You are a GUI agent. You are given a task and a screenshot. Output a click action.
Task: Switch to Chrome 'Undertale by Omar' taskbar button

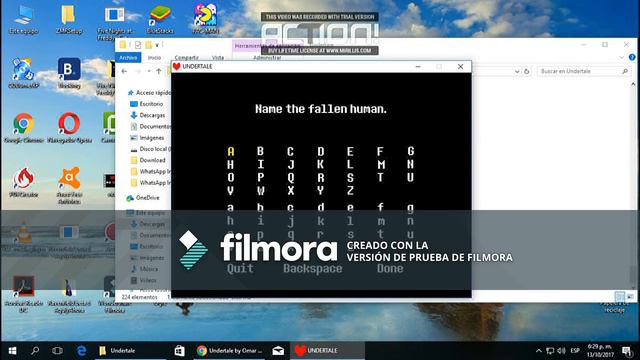coord(229,351)
